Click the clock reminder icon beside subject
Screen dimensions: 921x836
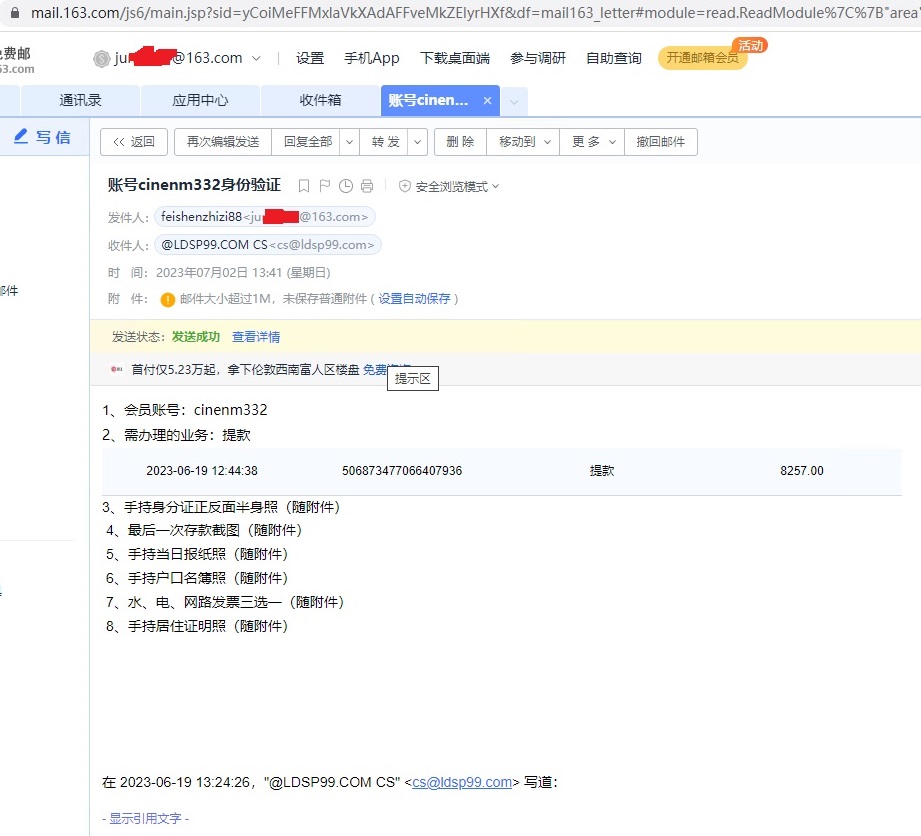pyautogui.click(x=346, y=186)
